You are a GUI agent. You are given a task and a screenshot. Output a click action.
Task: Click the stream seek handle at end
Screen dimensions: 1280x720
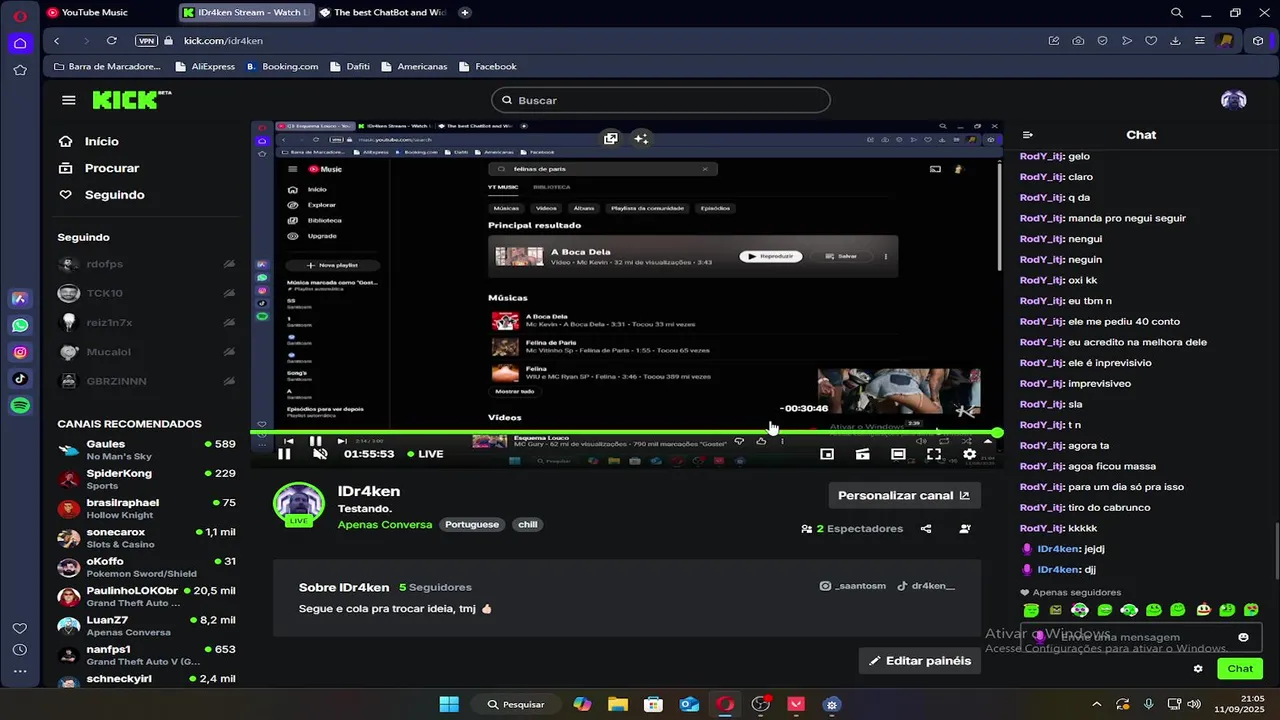pyautogui.click(x=997, y=432)
